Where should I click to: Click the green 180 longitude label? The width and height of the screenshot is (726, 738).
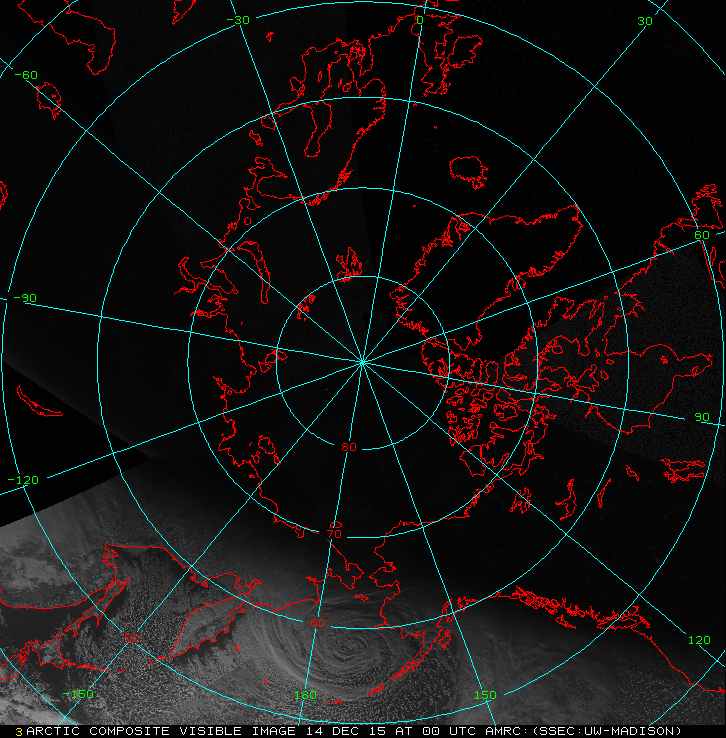click(x=305, y=695)
